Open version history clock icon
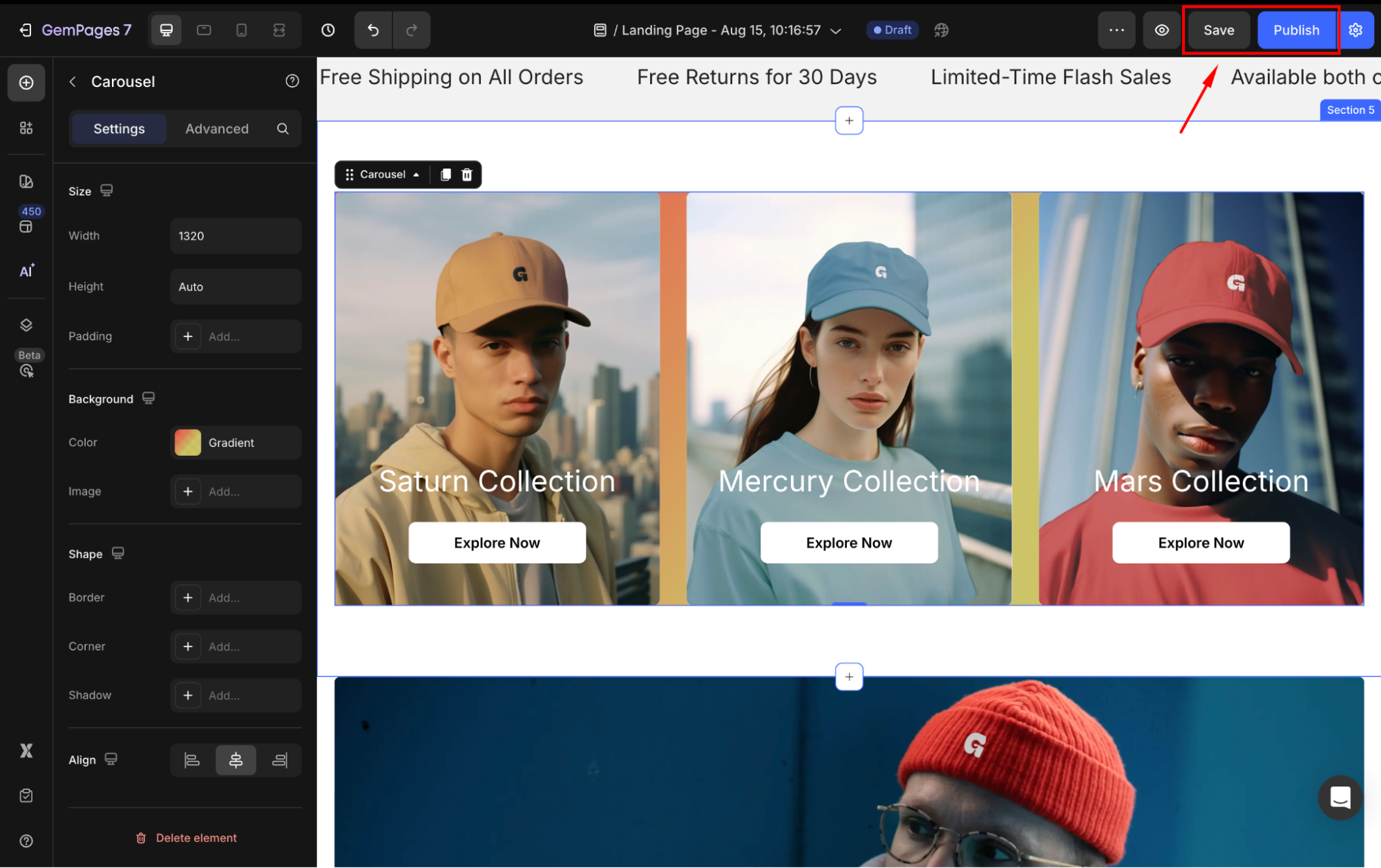 328,30
